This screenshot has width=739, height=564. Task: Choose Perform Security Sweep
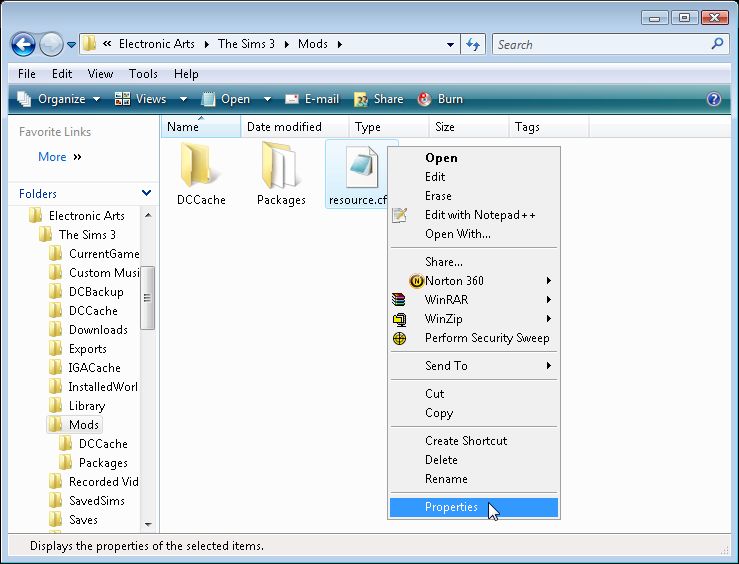pos(474,338)
